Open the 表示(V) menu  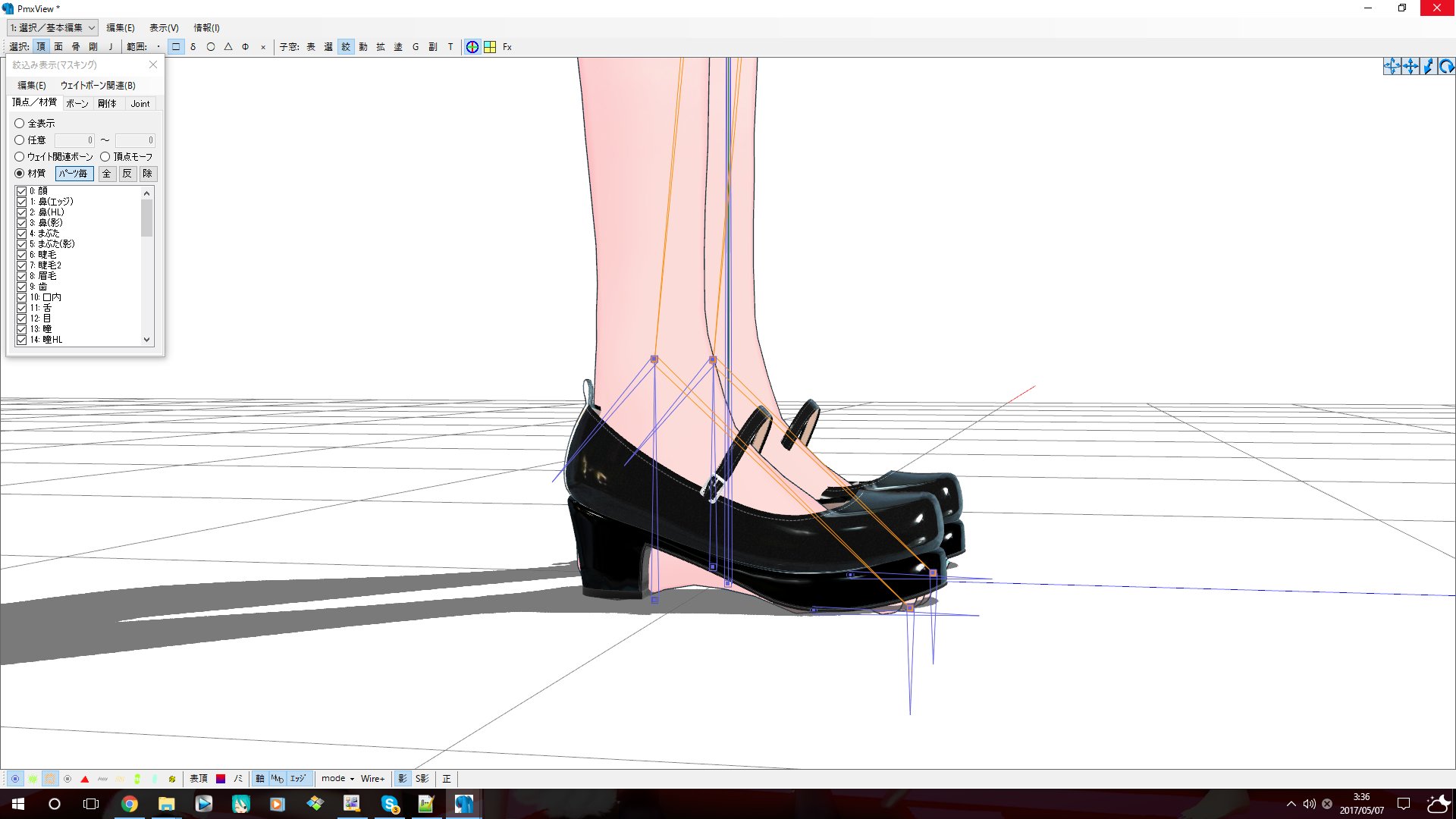click(164, 28)
